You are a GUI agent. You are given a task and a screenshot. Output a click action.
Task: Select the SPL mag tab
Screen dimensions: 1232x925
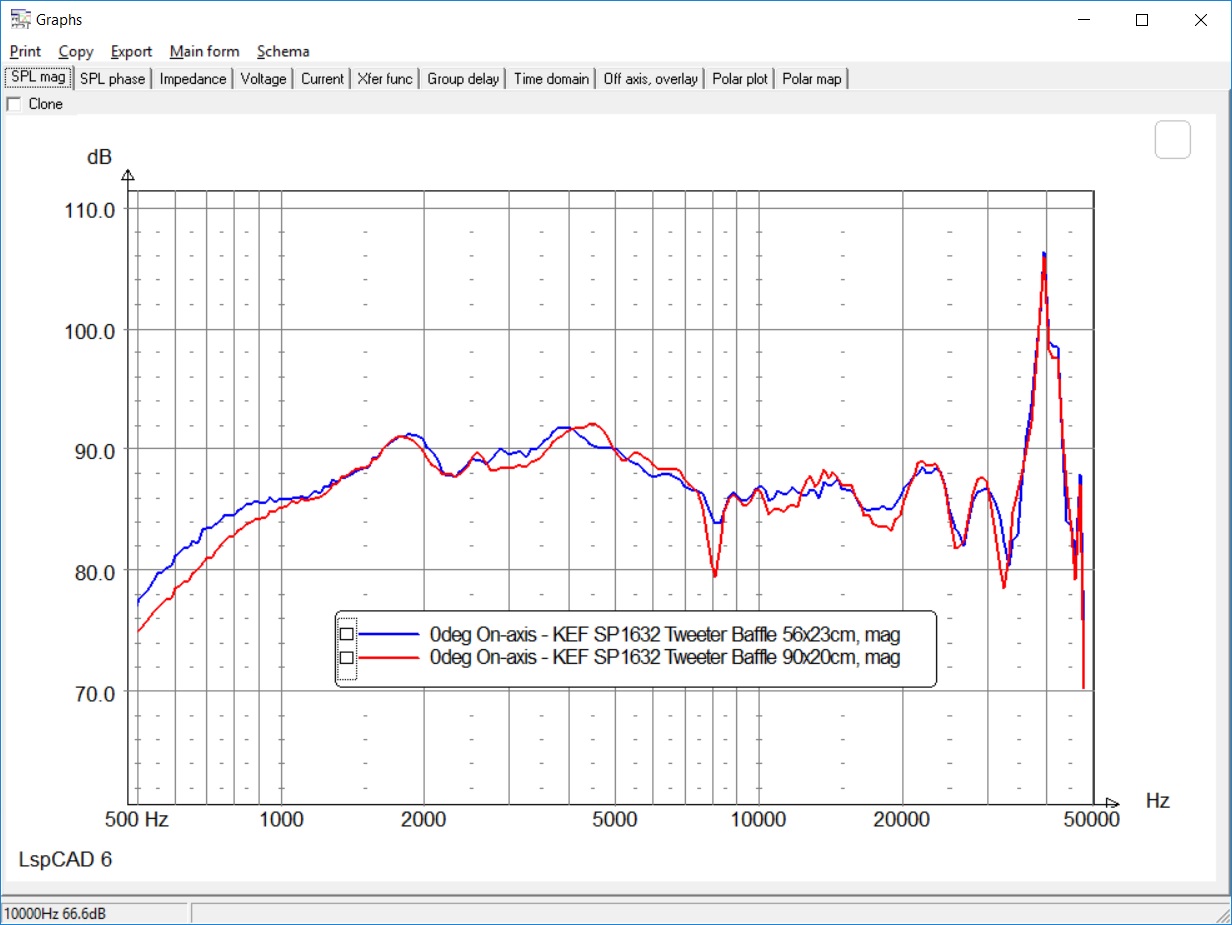point(38,78)
